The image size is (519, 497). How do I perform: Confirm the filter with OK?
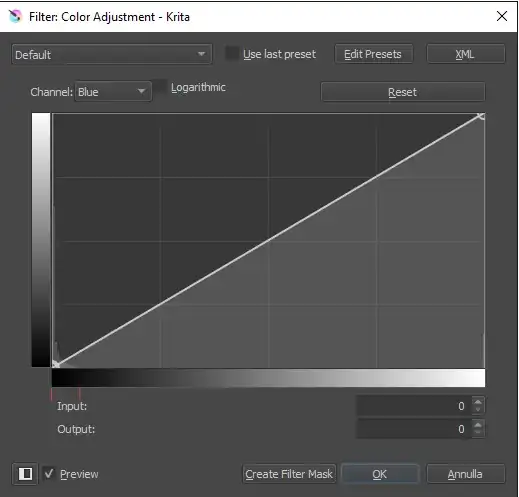[x=380, y=474]
